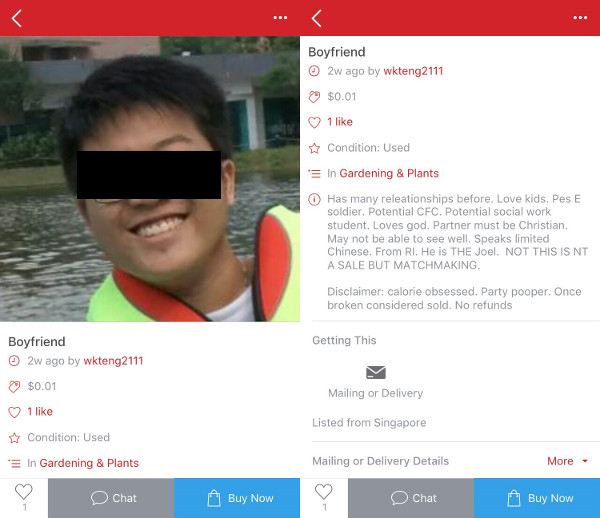Open seller wkteng2111's profile on left screen
The width and height of the screenshot is (600, 518).
coord(113,361)
